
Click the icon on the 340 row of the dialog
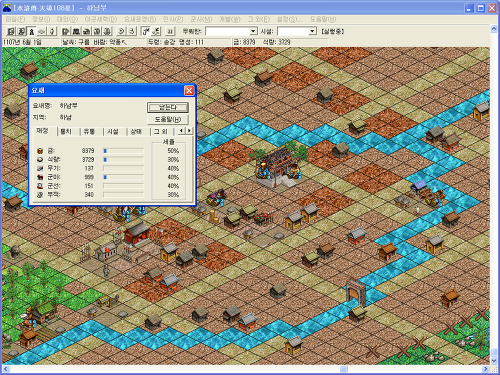pyautogui.click(x=40, y=195)
